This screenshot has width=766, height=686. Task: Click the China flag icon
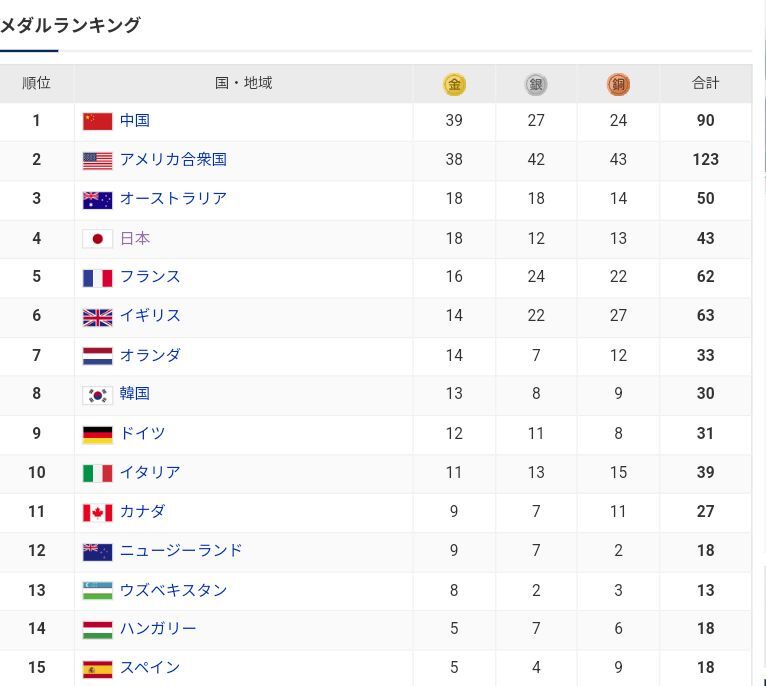[x=98, y=121]
